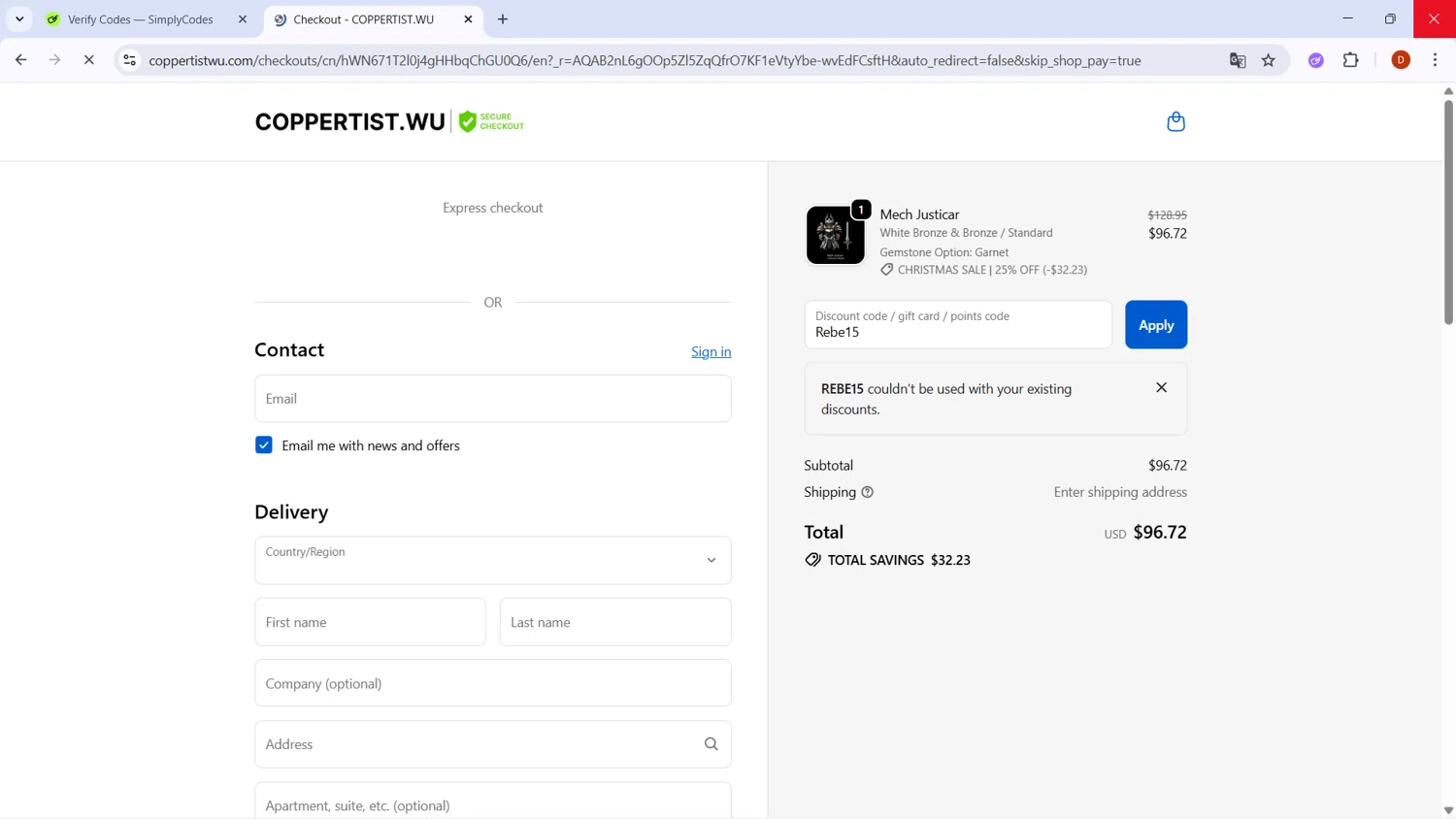Click the Company (optional) field

(x=493, y=683)
